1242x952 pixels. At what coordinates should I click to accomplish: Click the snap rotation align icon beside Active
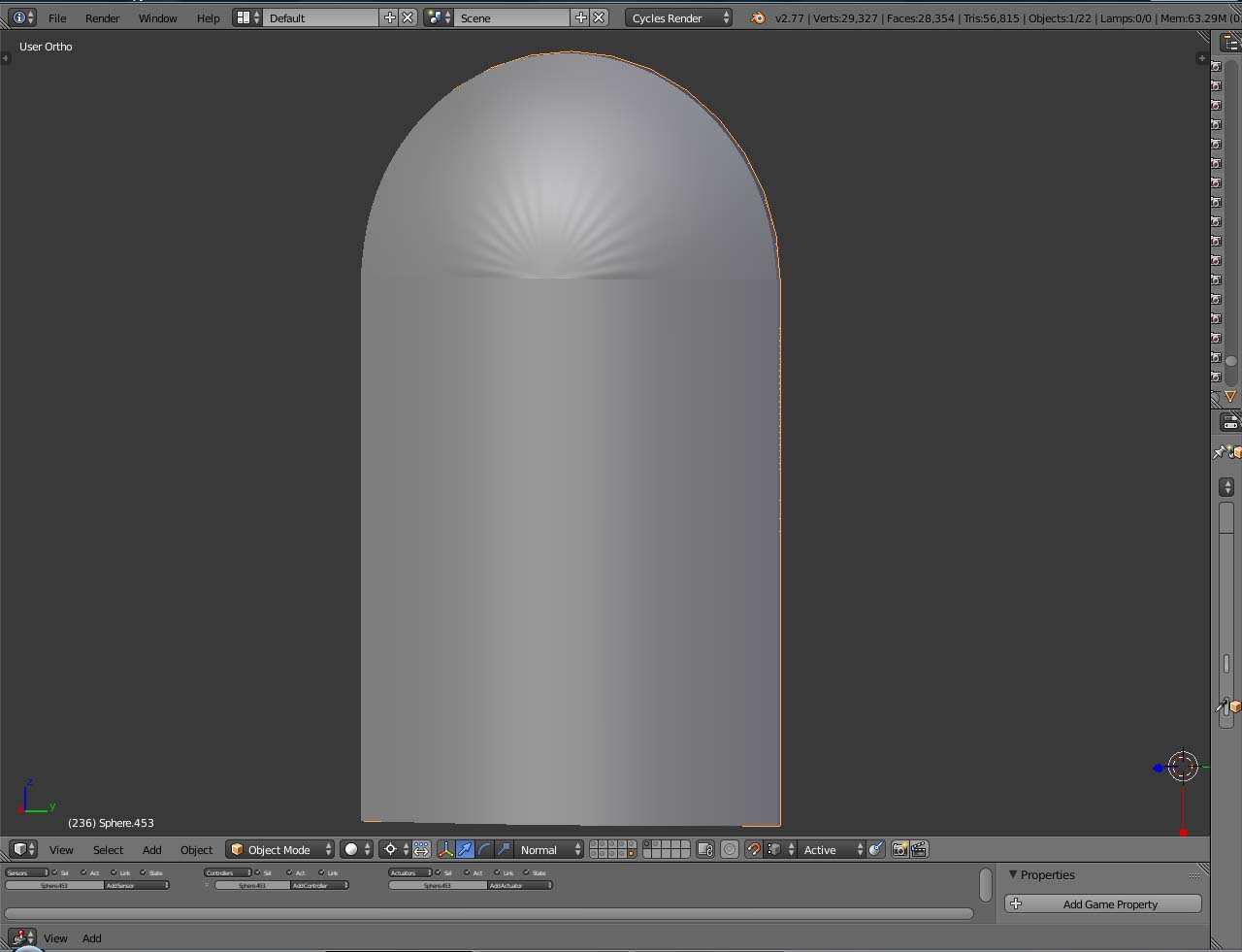click(876, 849)
